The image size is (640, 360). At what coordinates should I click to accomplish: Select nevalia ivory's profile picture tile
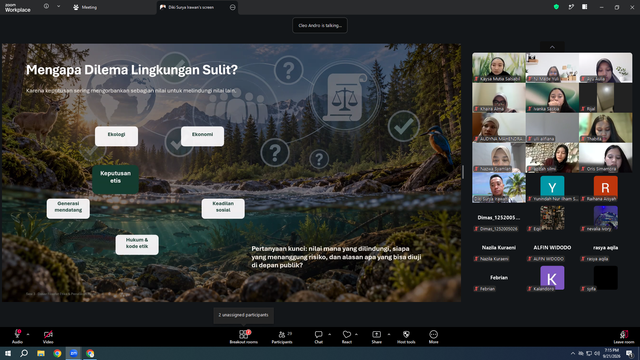click(x=605, y=217)
